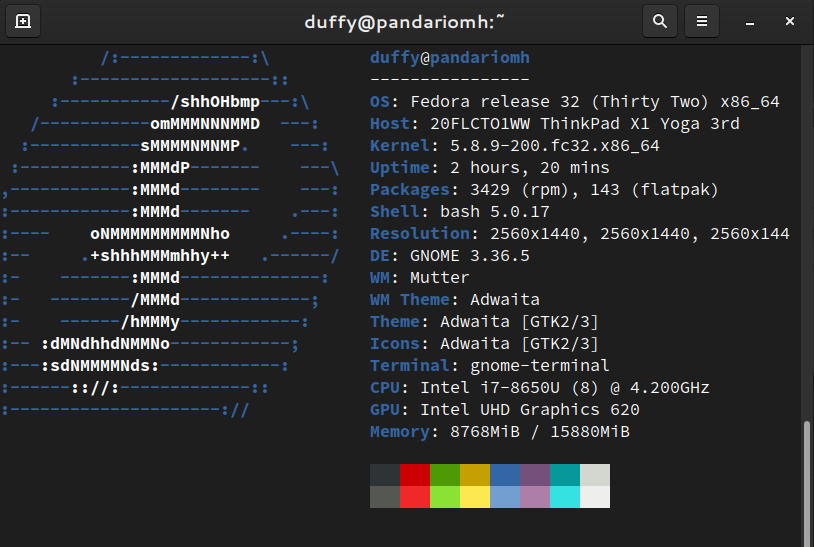Click the Terminal value gnome-terminal
Screen dimensions: 814x547
[x=540, y=366]
